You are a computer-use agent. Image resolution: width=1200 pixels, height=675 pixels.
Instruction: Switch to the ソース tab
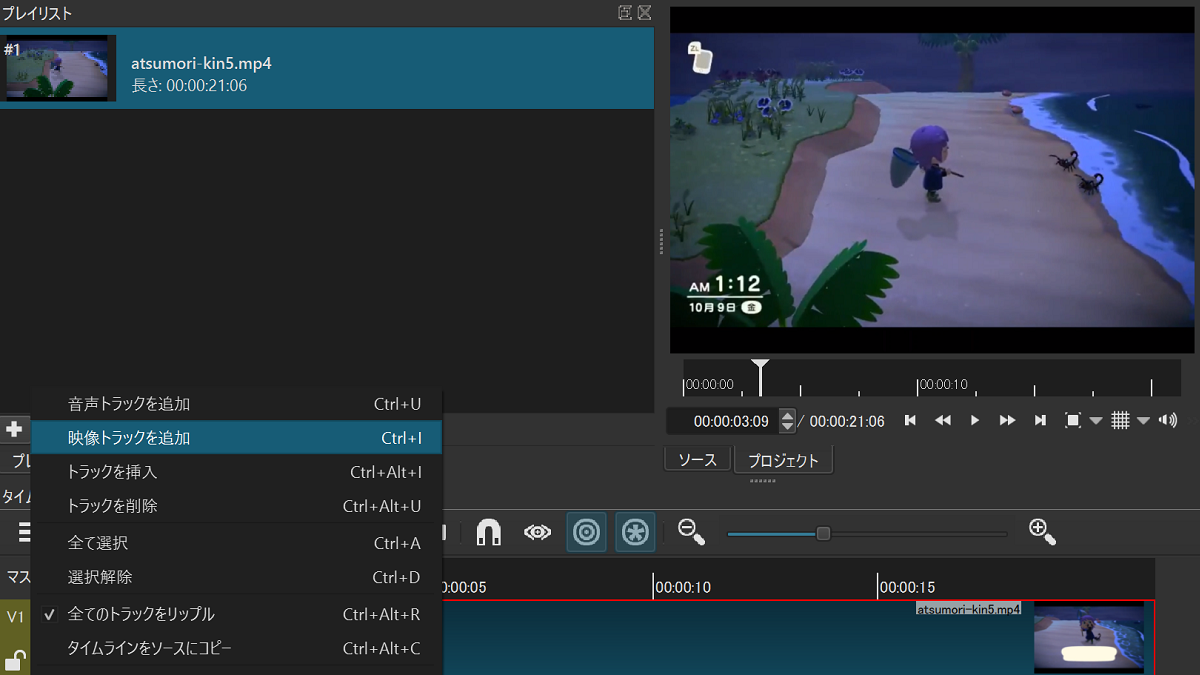(x=697, y=460)
